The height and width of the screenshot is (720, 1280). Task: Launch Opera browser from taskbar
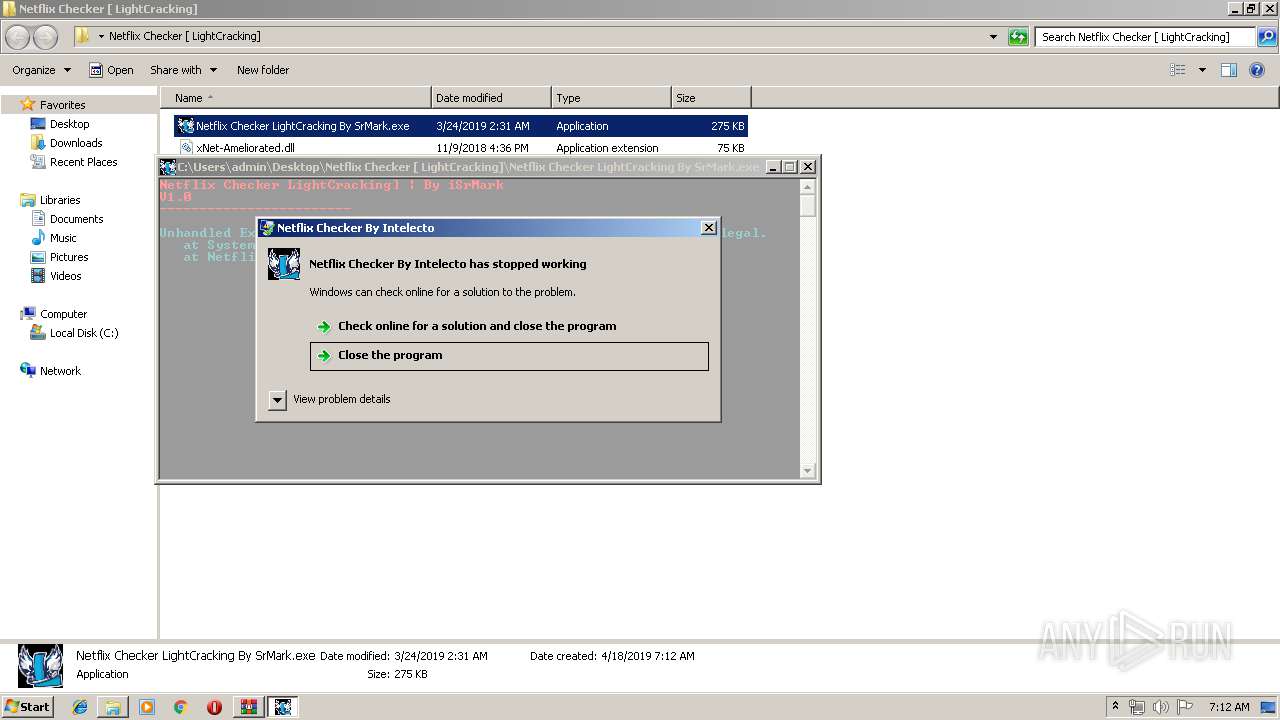(214, 707)
